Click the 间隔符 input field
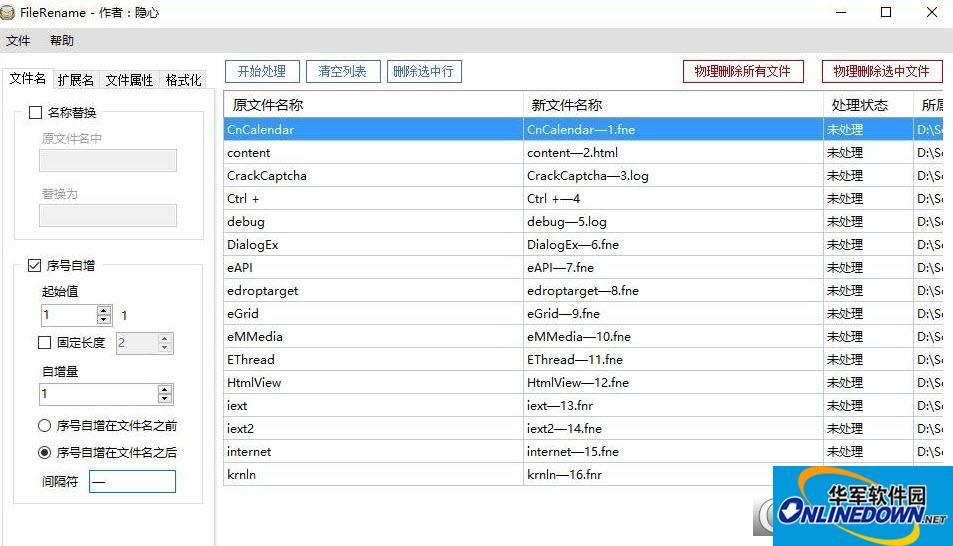953x546 pixels. coord(132,482)
